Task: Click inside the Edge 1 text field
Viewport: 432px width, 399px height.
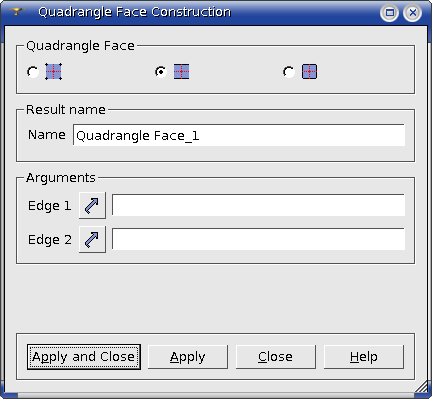Action: point(258,205)
